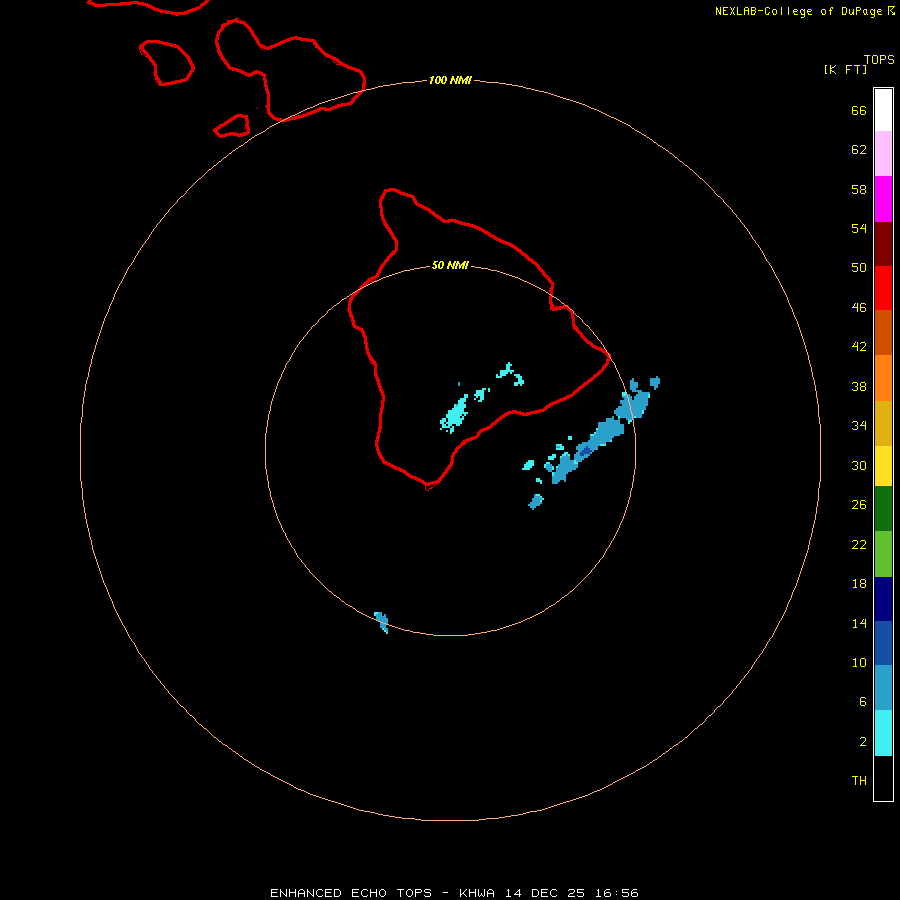Click the [K FT] units label
This screenshot has width=900, height=900.
(x=845, y=69)
